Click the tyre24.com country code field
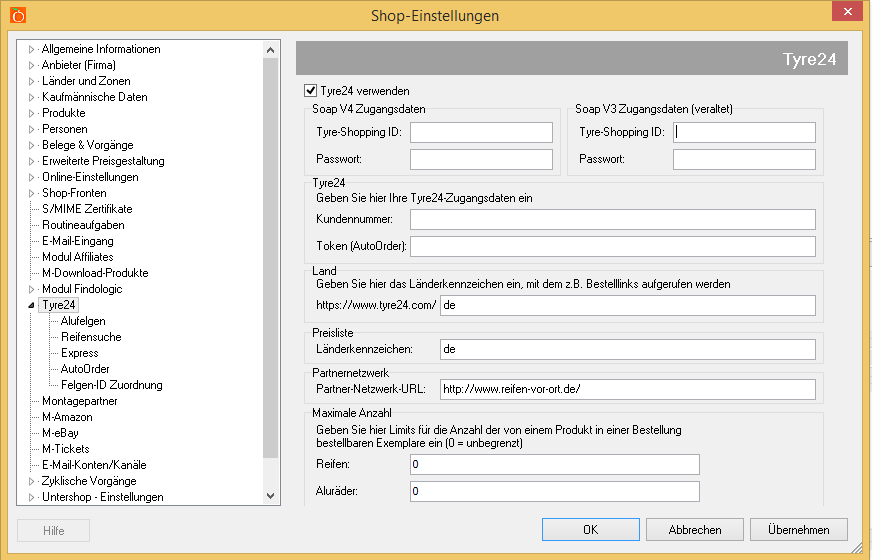Screen dimensions: 872x560 [628, 305]
